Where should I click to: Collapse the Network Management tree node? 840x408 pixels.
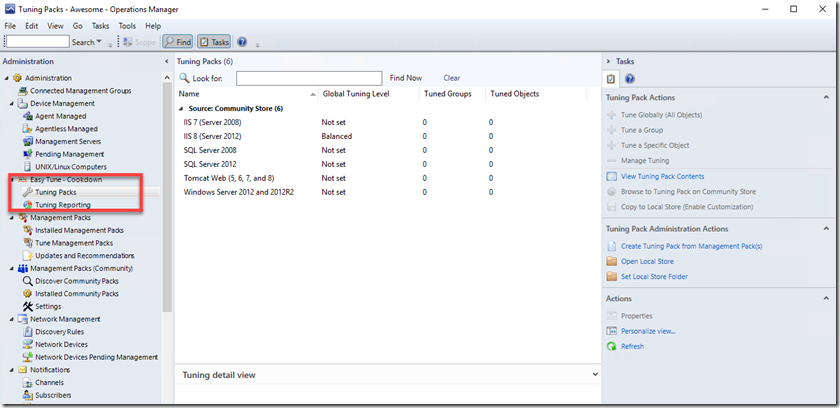coord(12,319)
